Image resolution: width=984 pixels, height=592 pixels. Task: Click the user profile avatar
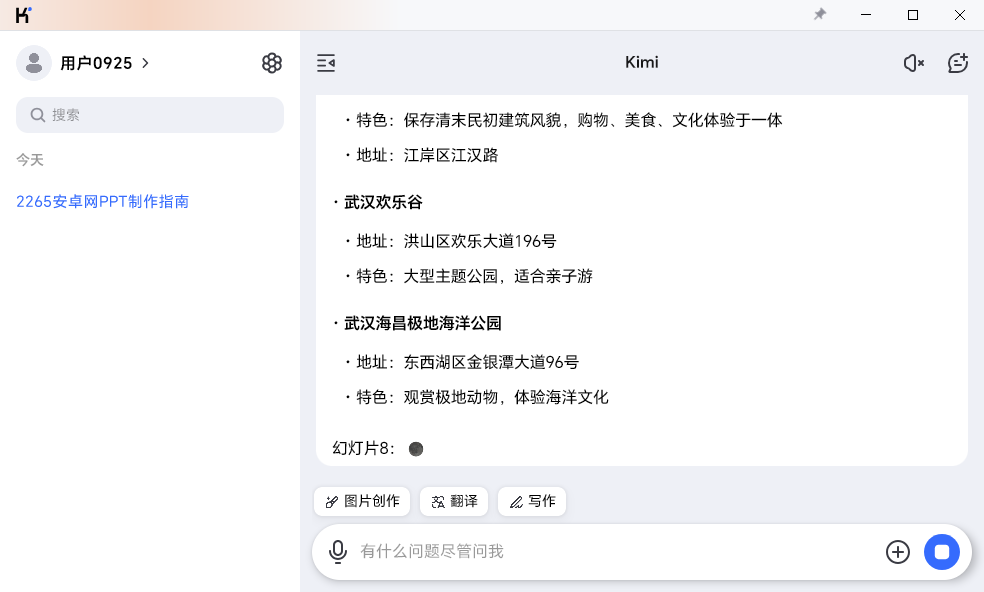(x=34, y=62)
